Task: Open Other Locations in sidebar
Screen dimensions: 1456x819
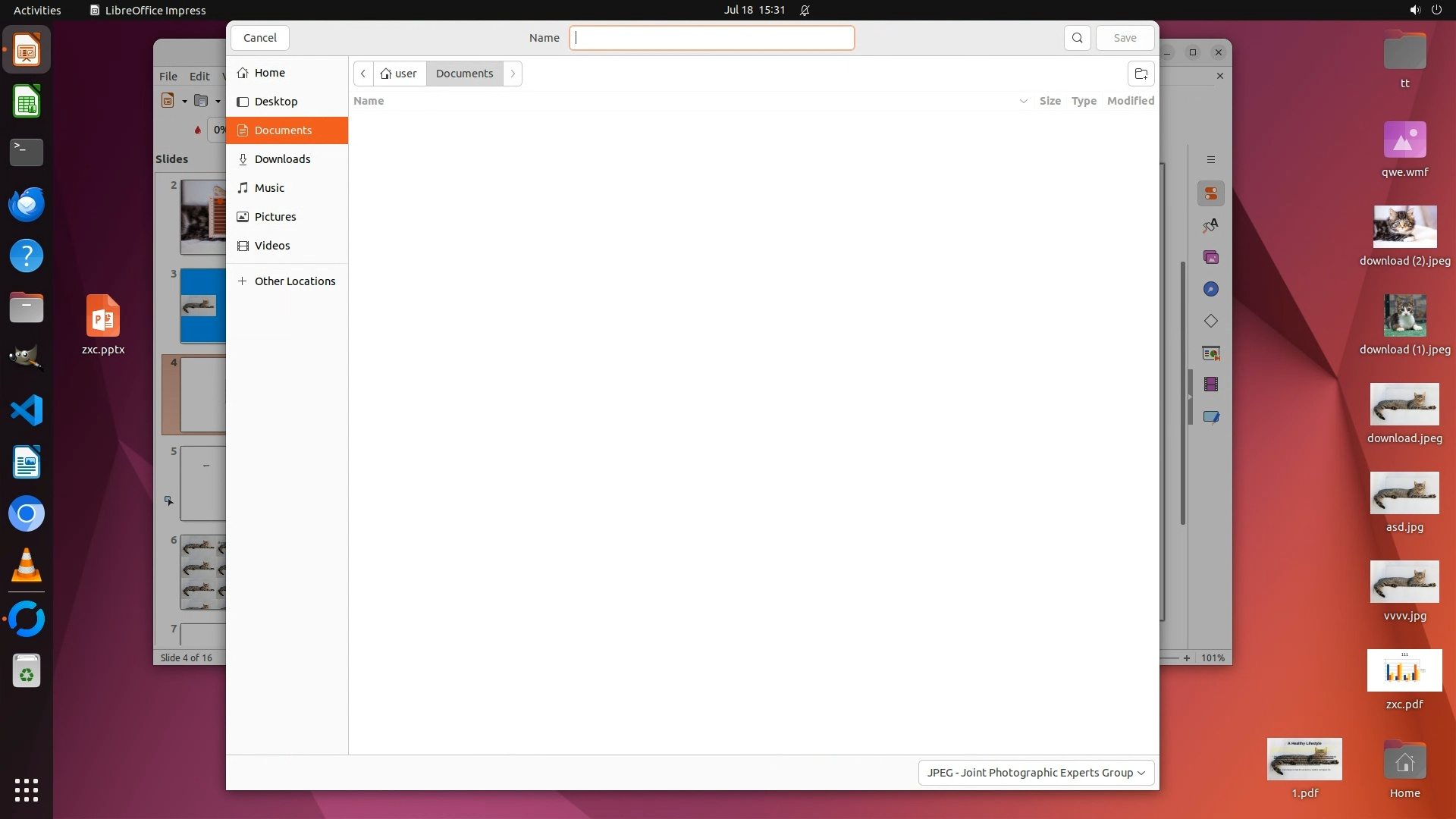Action: (294, 281)
